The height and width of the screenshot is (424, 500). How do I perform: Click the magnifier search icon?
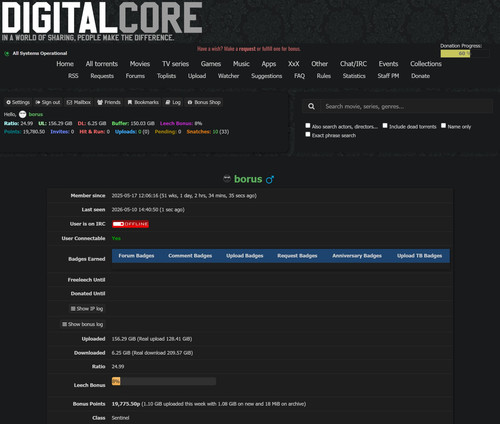pyautogui.click(x=311, y=106)
